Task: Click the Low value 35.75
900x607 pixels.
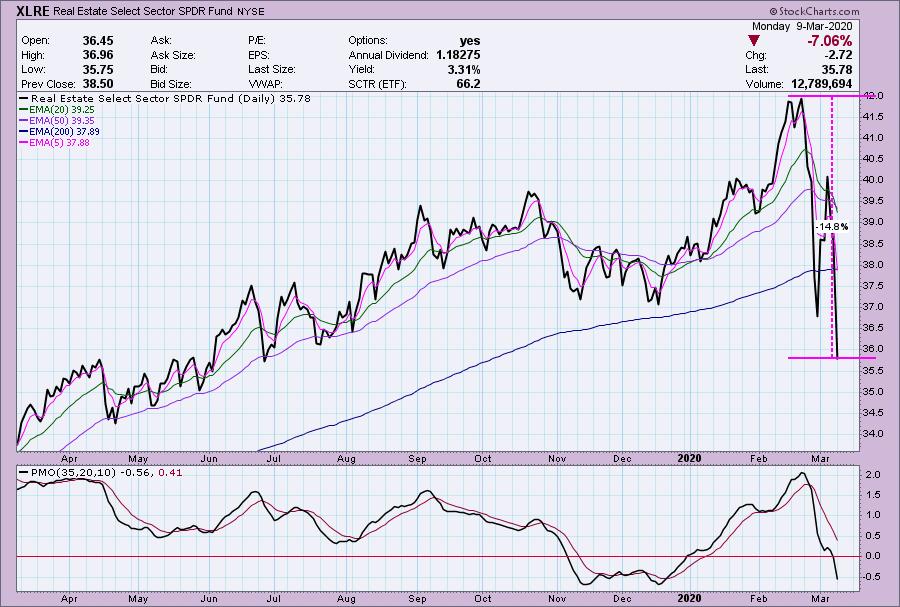Action: click(98, 69)
